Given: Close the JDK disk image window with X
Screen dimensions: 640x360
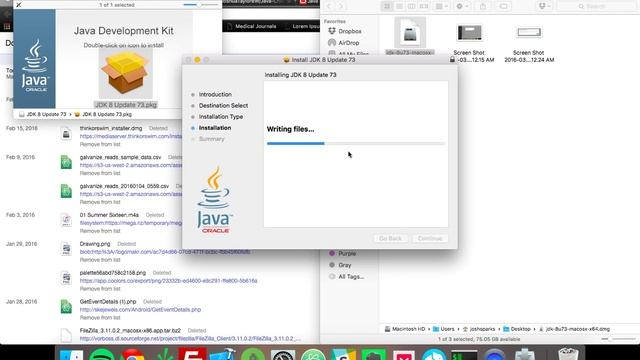Looking at the screenshot, I should click(18, 5).
